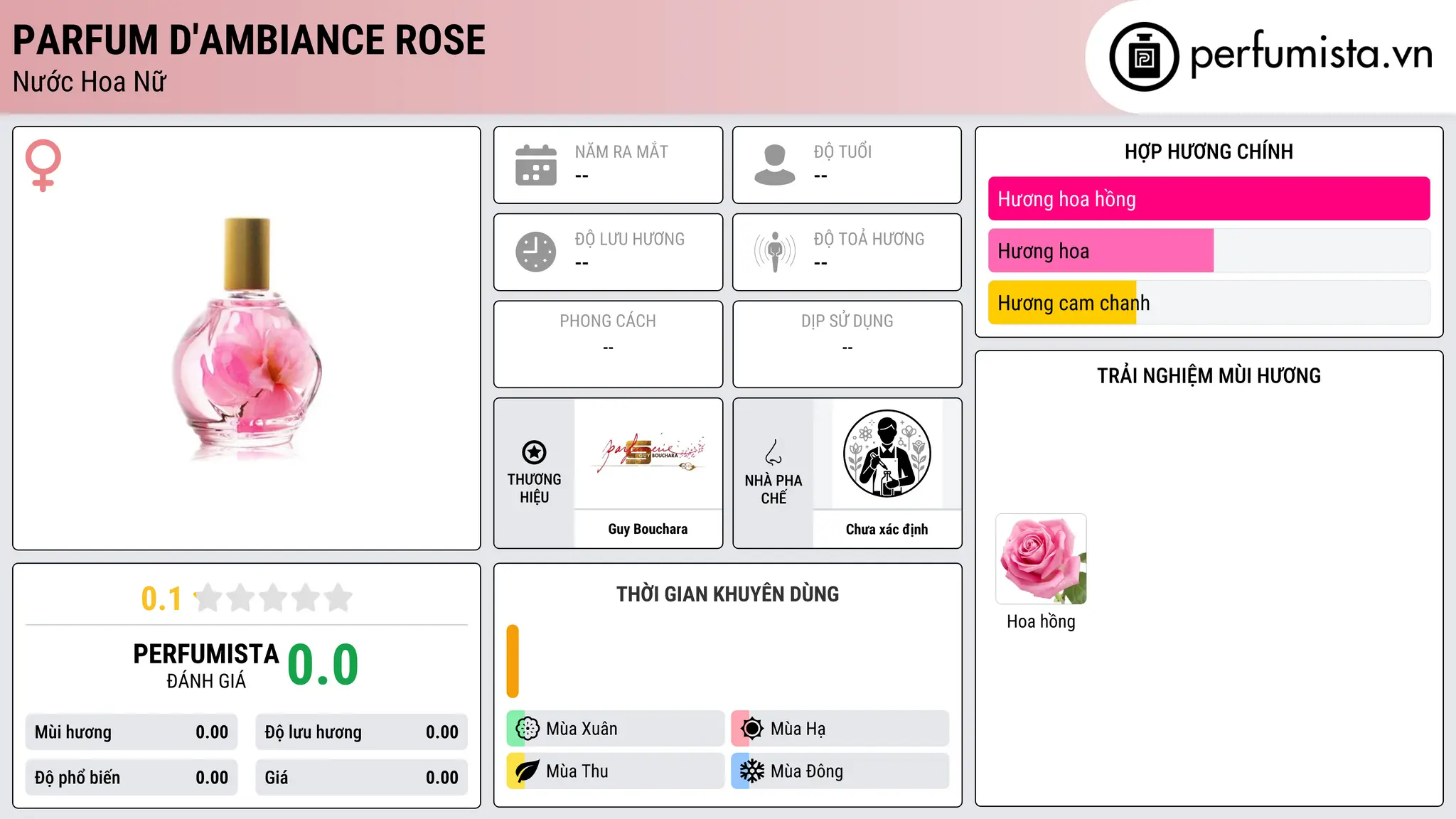Click the PARFUM D'AMBIANCE ROSE title
Viewport: 1456px width, 819px height.
tap(249, 41)
